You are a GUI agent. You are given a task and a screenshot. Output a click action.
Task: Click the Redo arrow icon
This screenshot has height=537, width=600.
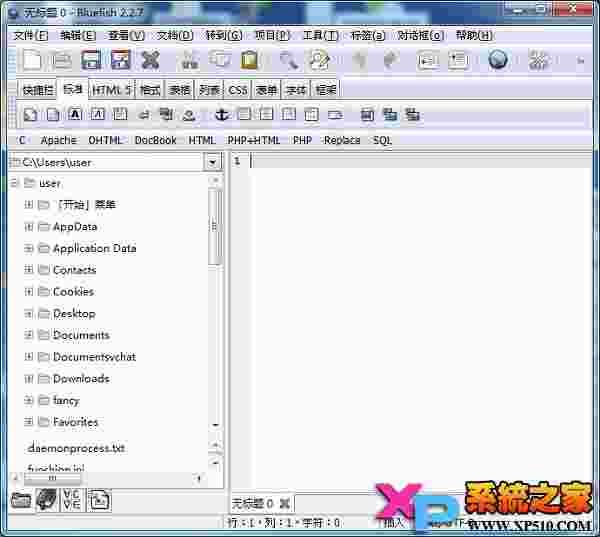390,60
